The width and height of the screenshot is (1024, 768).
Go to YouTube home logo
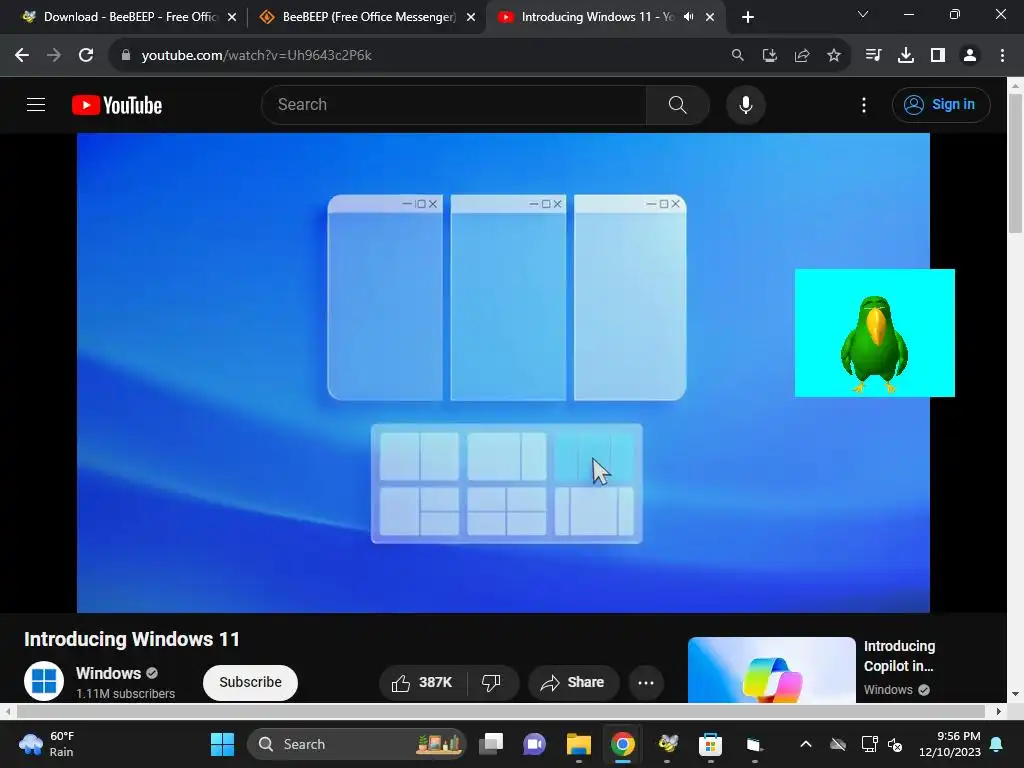point(117,104)
